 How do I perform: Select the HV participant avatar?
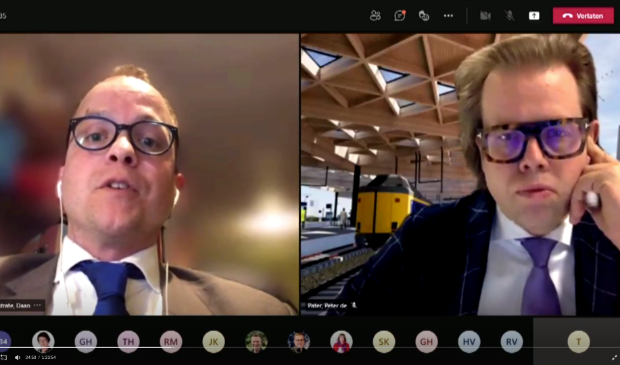click(x=469, y=342)
